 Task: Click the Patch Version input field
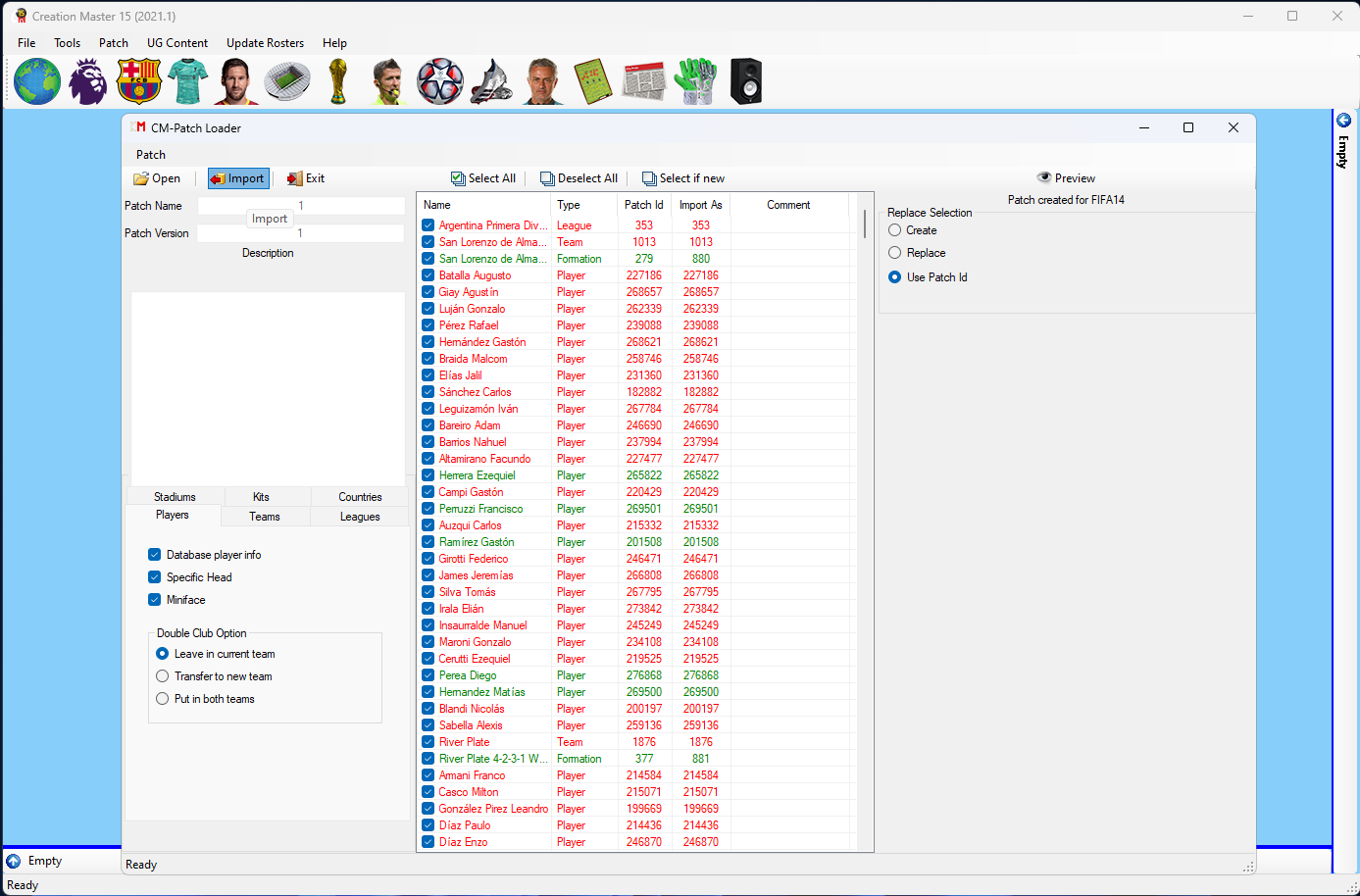pos(301,233)
